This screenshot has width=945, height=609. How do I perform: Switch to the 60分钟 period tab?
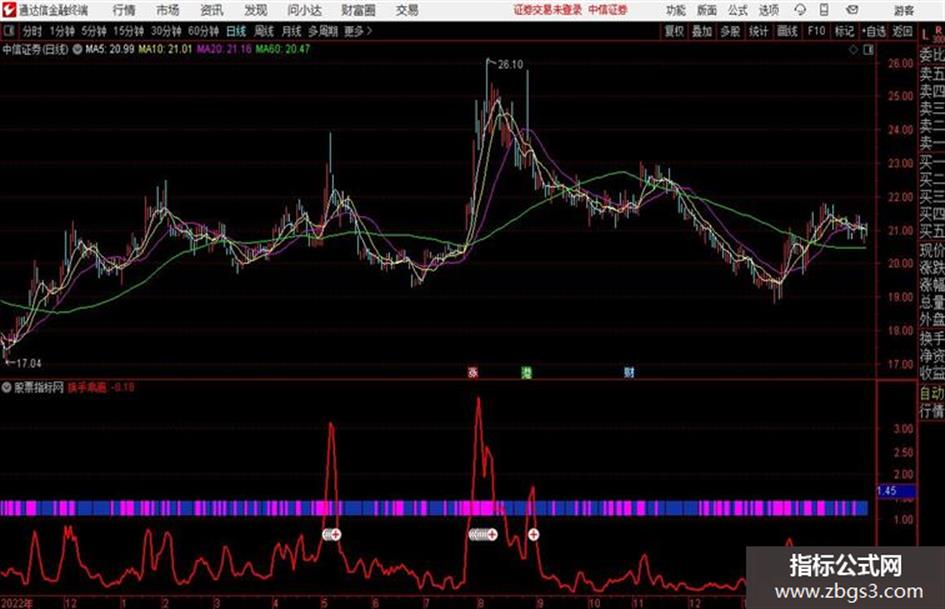click(x=203, y=31)
